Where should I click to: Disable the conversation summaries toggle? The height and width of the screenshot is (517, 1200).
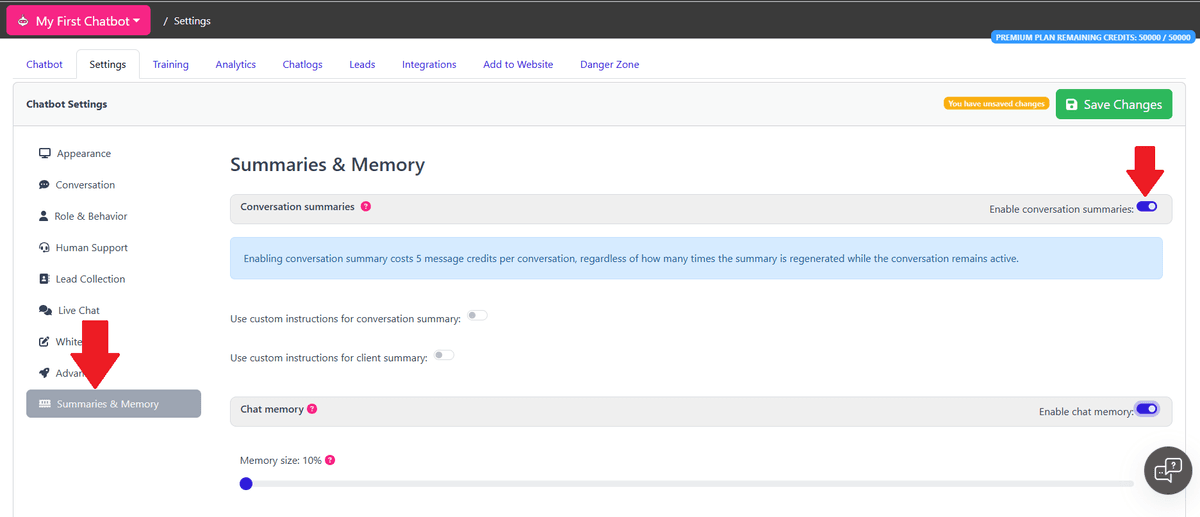click(1147, 207)
